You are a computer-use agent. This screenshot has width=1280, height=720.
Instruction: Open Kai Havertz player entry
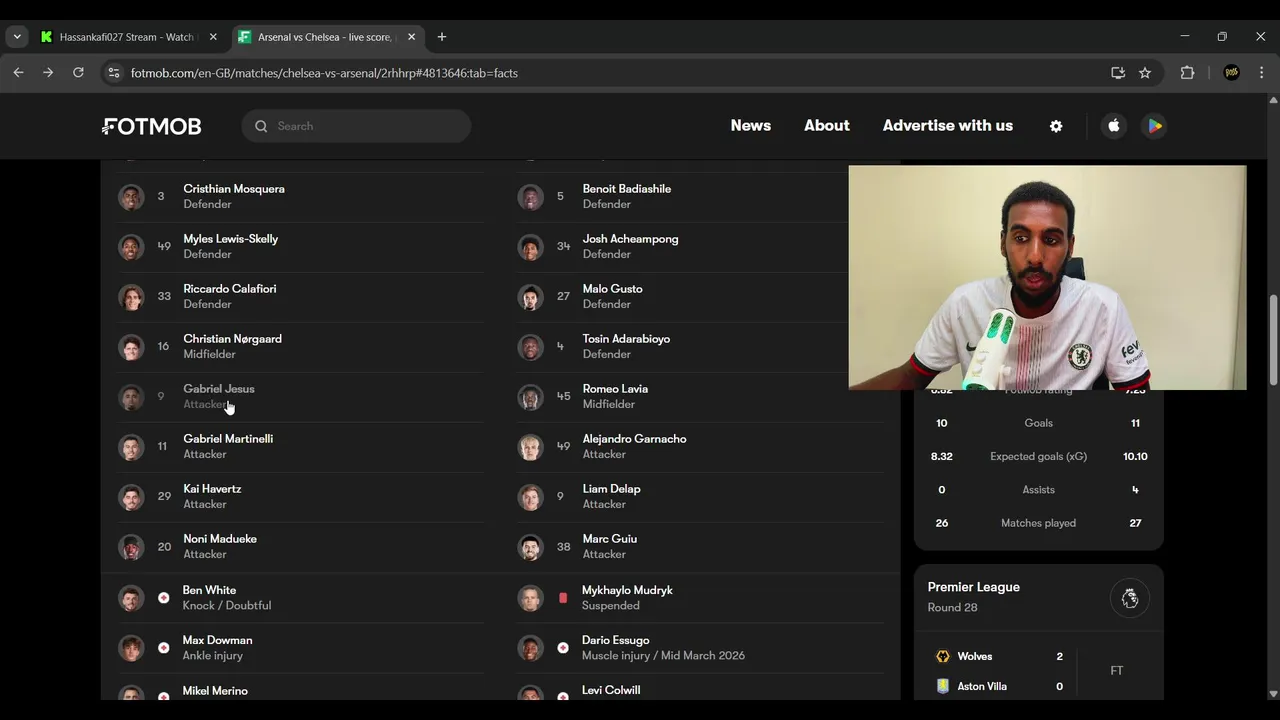coord(212,496)
